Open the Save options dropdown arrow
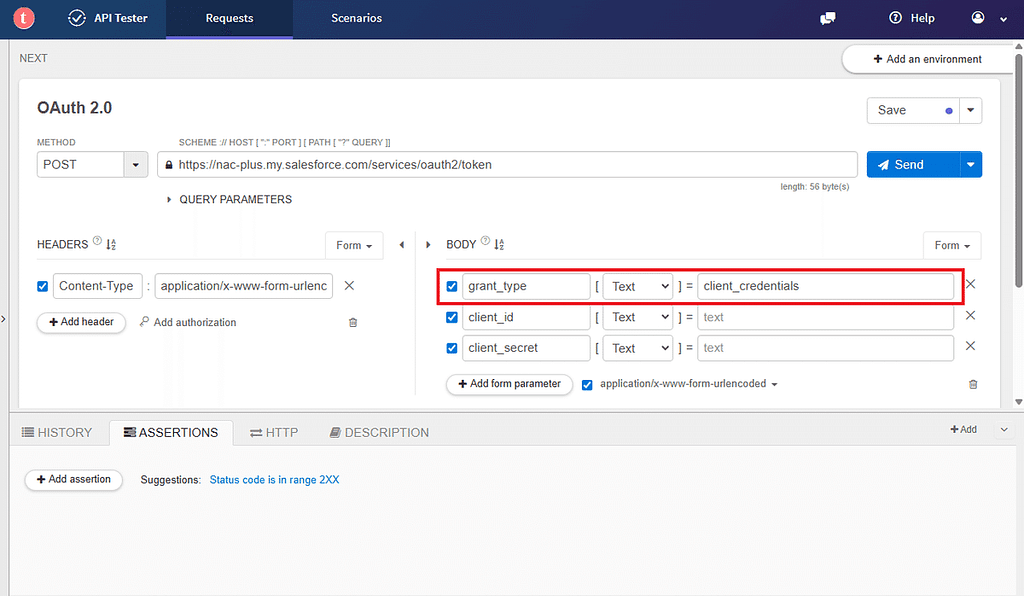The height and width of the screenshot is (596, 1024). click(x=970, y=110)
